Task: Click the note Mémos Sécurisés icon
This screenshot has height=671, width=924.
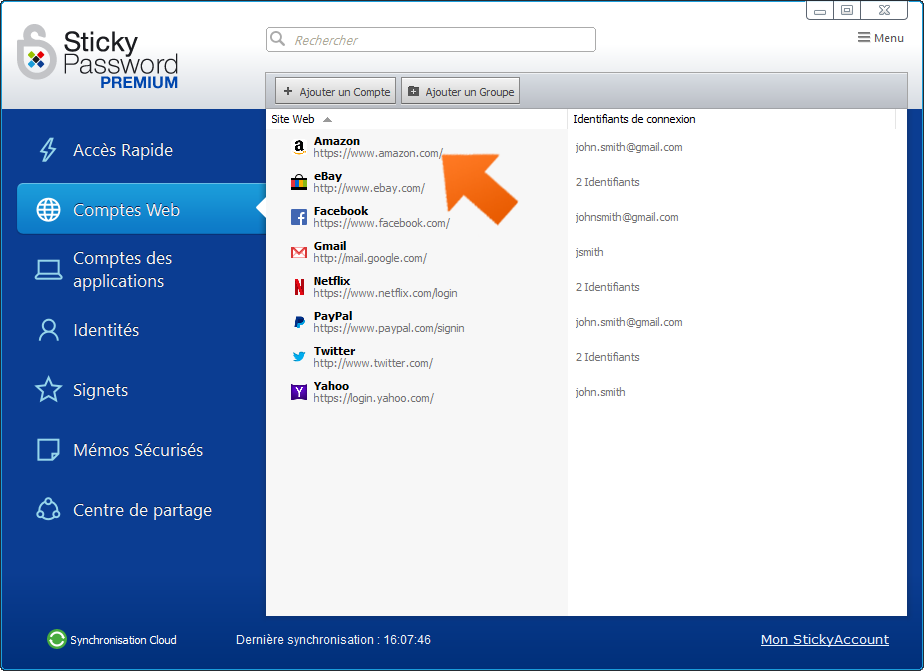Action: pyautogui.click(x=48, y=449)
